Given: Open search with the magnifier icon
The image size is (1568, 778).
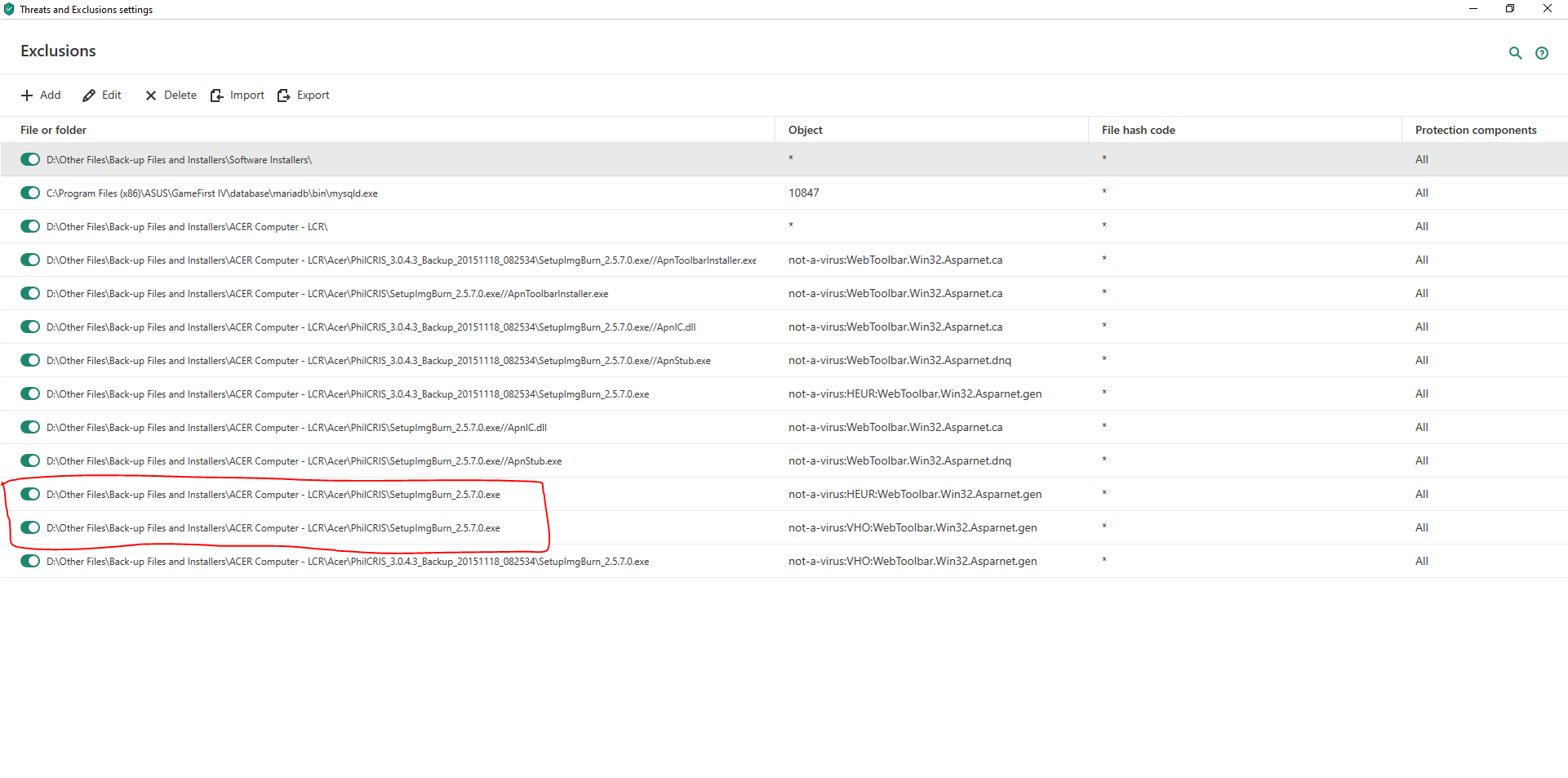Looking at the screenshot, I should point(1515,53).
